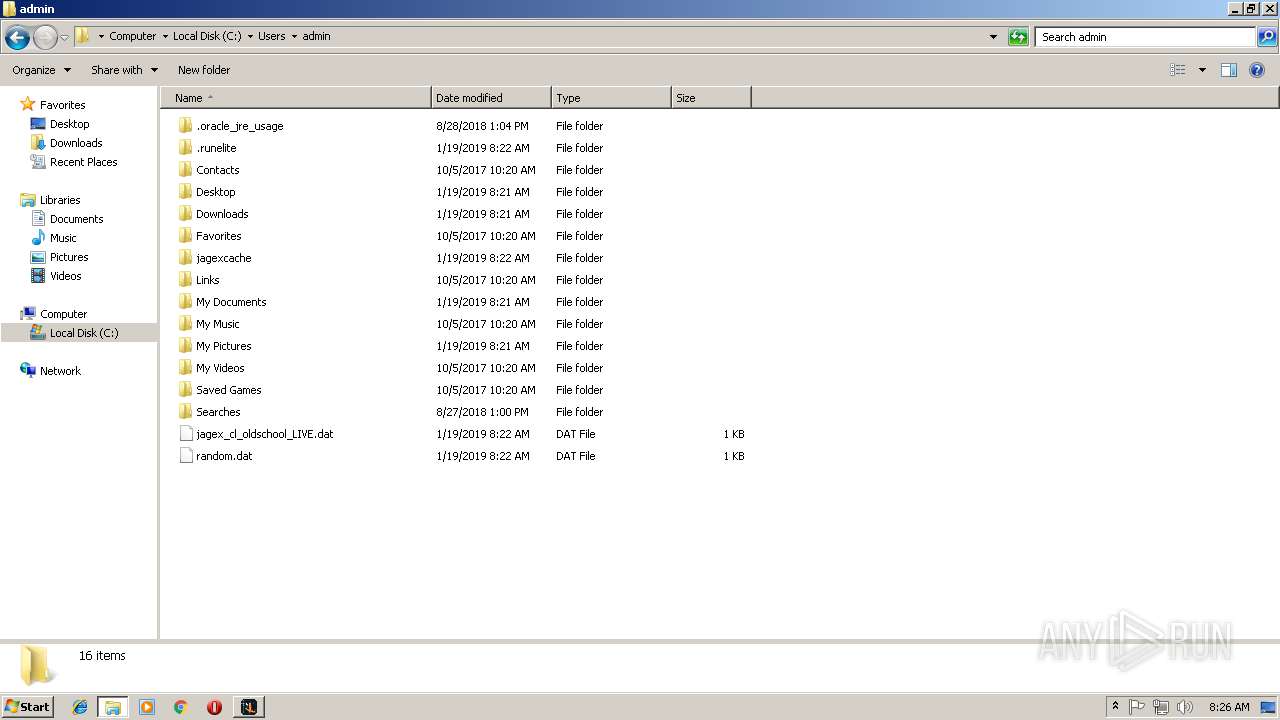Open Help via question mark icon
Viewport: 1280px width, 720px height.
[x=1257, y=70]
